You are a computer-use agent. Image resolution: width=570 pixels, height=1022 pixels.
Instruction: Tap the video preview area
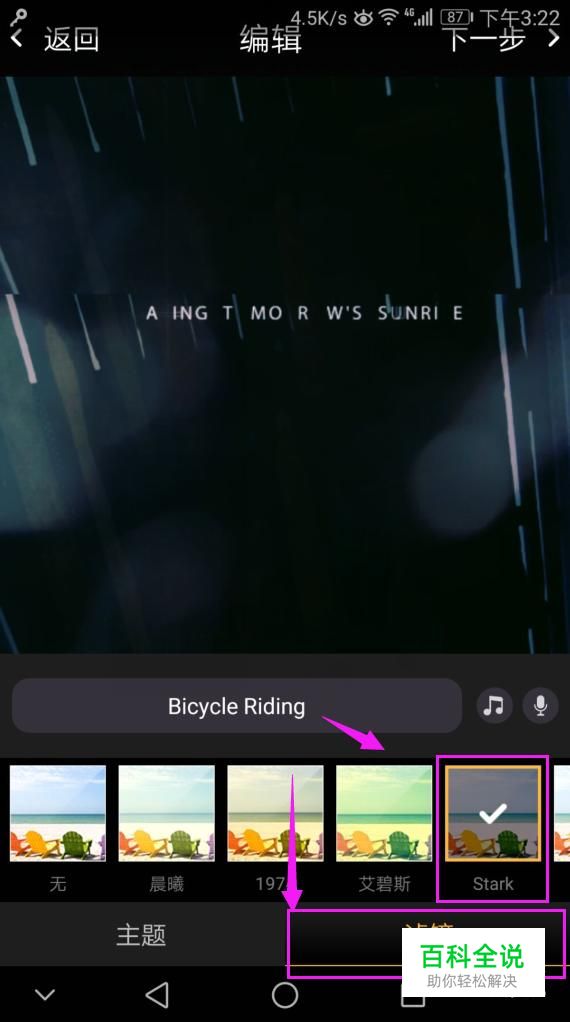pos(285,365)
